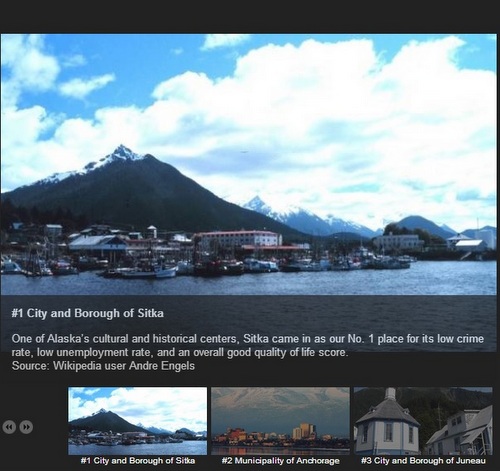Click the dark caption overlay behind the Sitka text

tap(249, 324)
